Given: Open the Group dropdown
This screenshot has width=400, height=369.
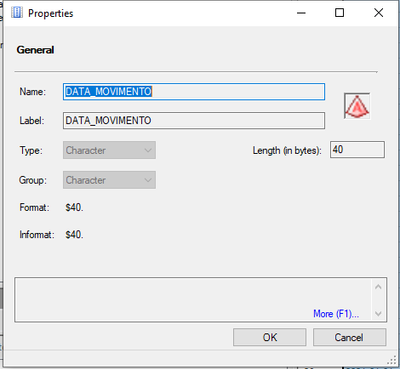Looking at the screenshot, I should pyautogui.click(x=109, y=180).
